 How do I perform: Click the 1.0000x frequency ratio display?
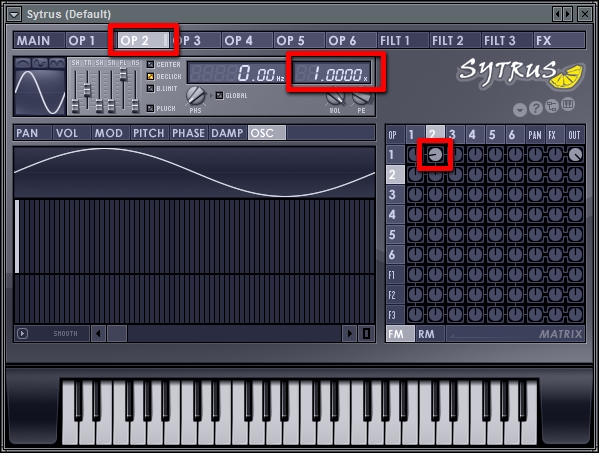(332, 73)
